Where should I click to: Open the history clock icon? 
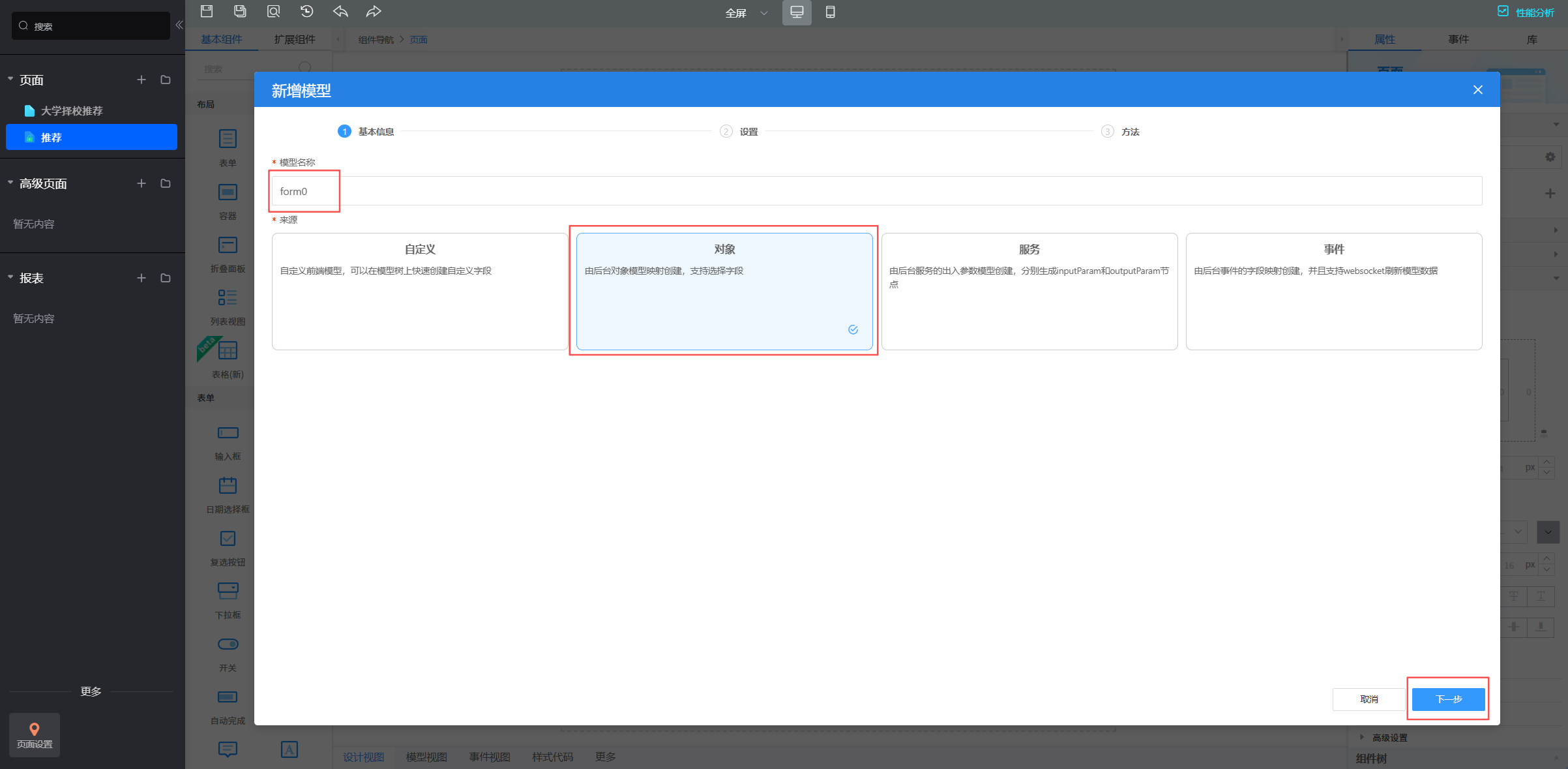(x=306, y=11)
